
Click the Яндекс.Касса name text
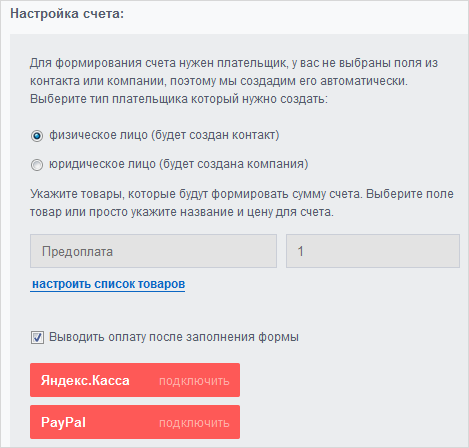tap(85, 380)
